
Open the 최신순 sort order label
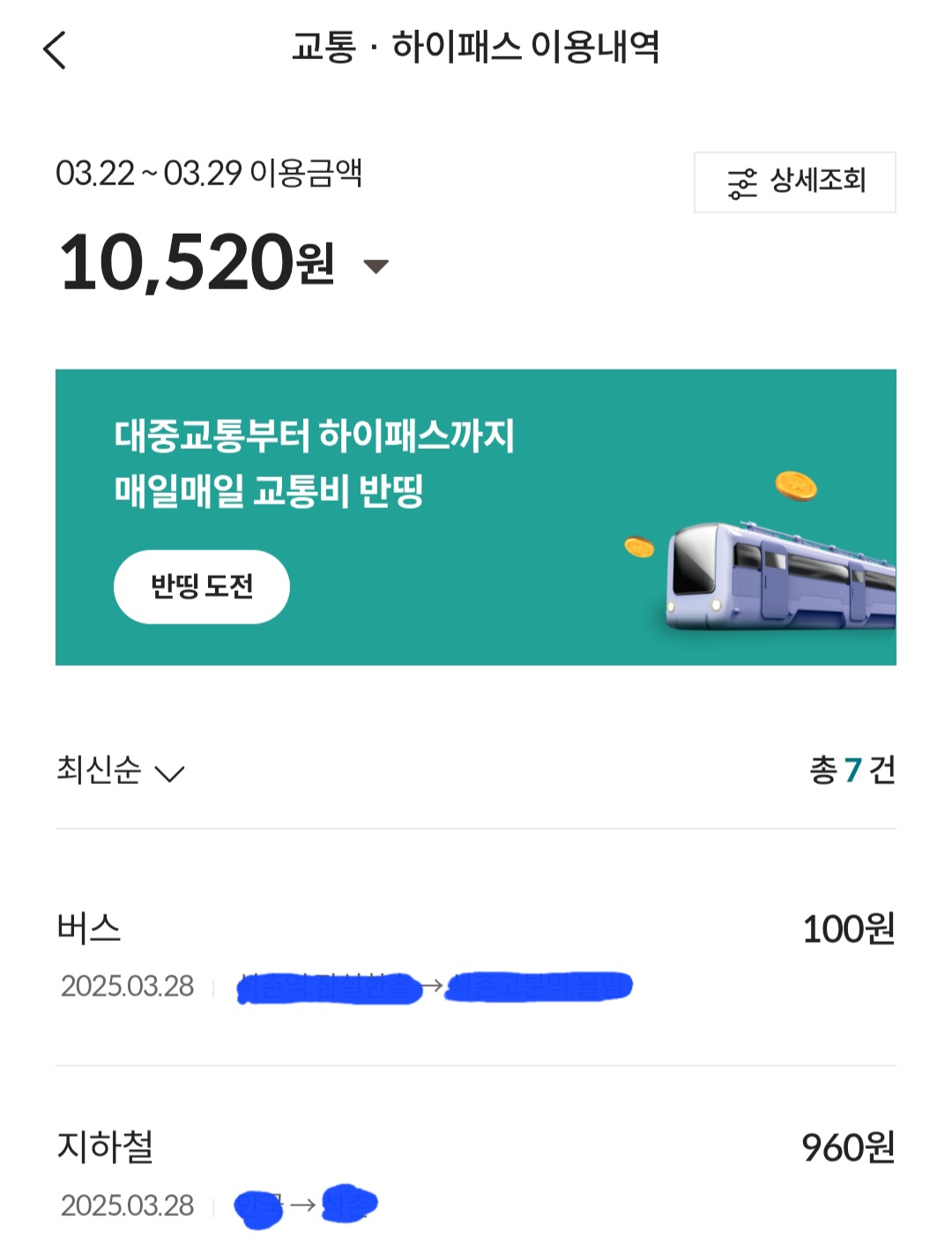pyautogui.click(x=99, y=770)
